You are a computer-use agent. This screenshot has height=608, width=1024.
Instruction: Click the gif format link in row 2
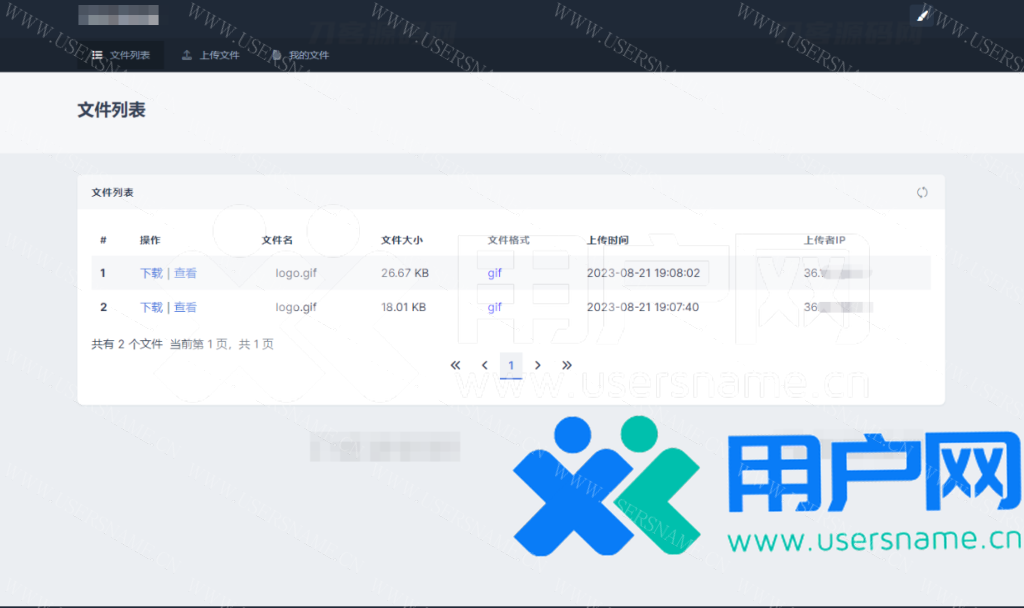coord(495,307)
